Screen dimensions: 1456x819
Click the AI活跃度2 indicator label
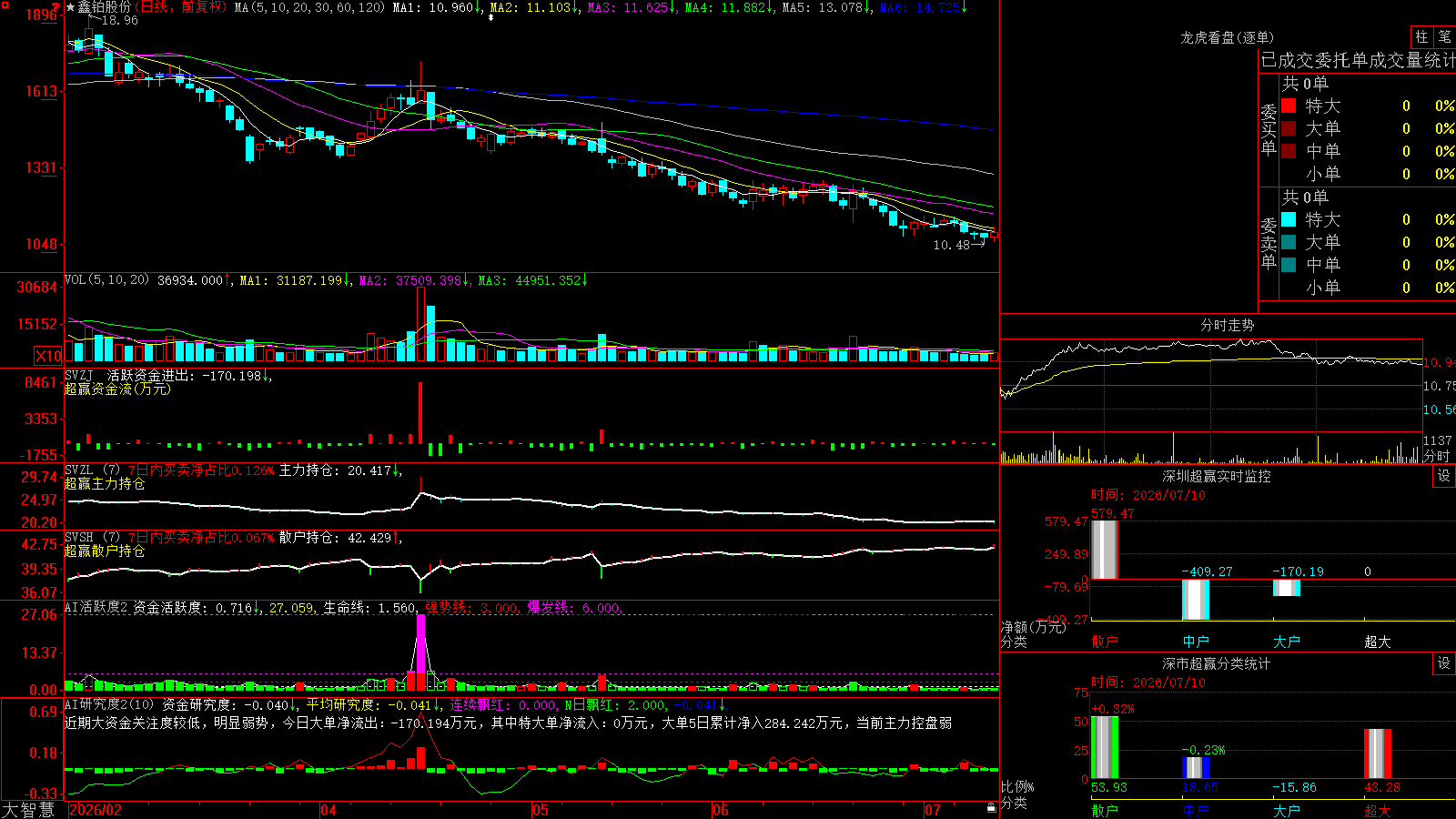coord(96,607)
